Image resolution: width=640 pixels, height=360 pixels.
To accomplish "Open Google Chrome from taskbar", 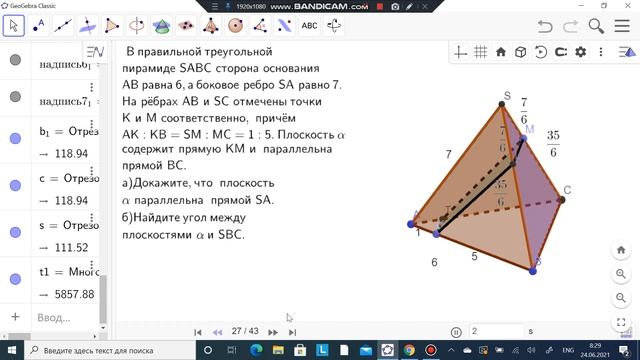I will coord(409,350).
